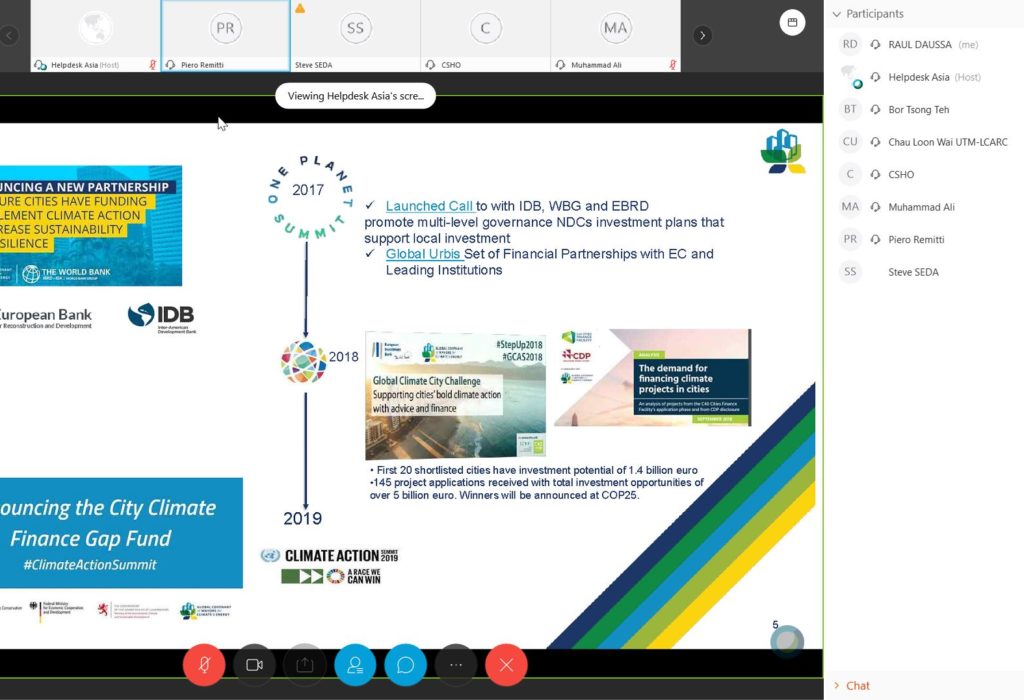Open the 'Global Urbis' link
Screen dimensions: 1024x700
pyautogui.click(x=423, y=254)
